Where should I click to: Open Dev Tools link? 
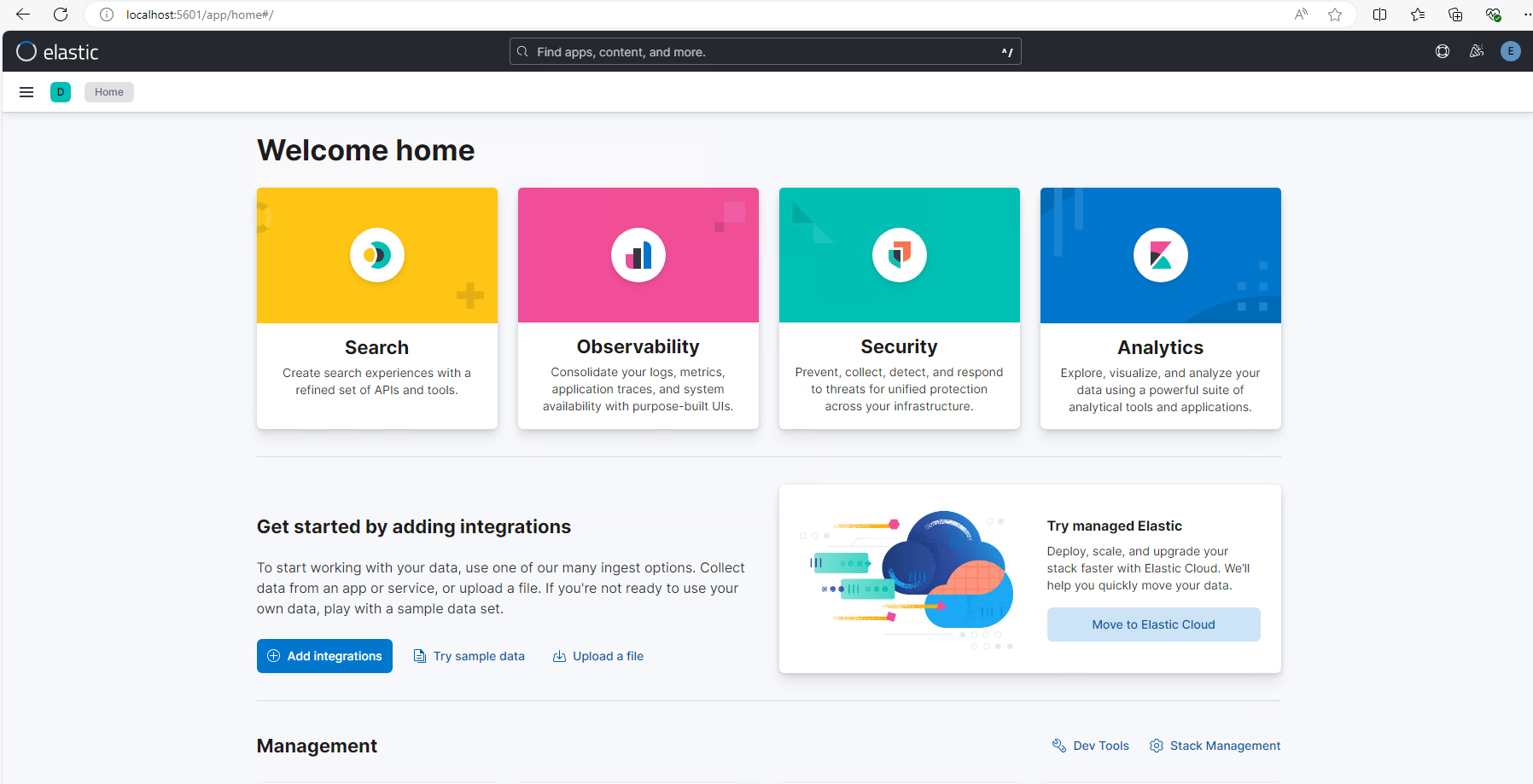pos(1100,746)
